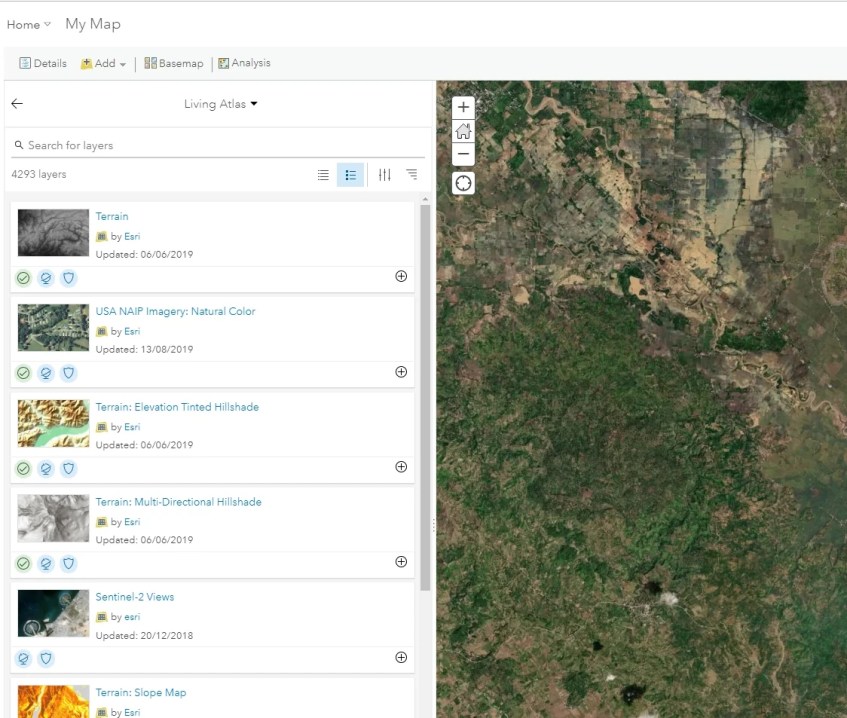
Task: Click authoritative badge on USA NAIP card
Action: (x=23, y=373)
